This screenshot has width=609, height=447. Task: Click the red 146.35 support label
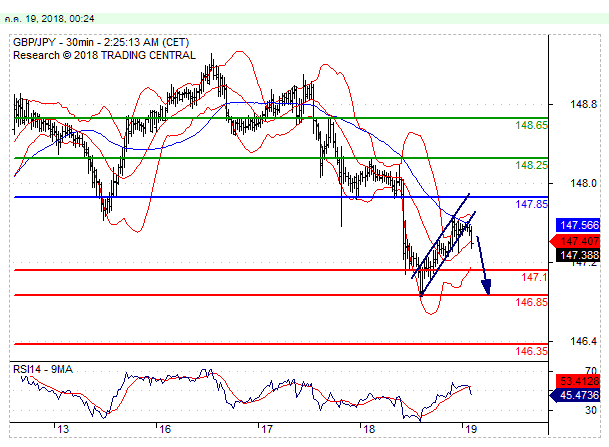(x=531, y=351)
